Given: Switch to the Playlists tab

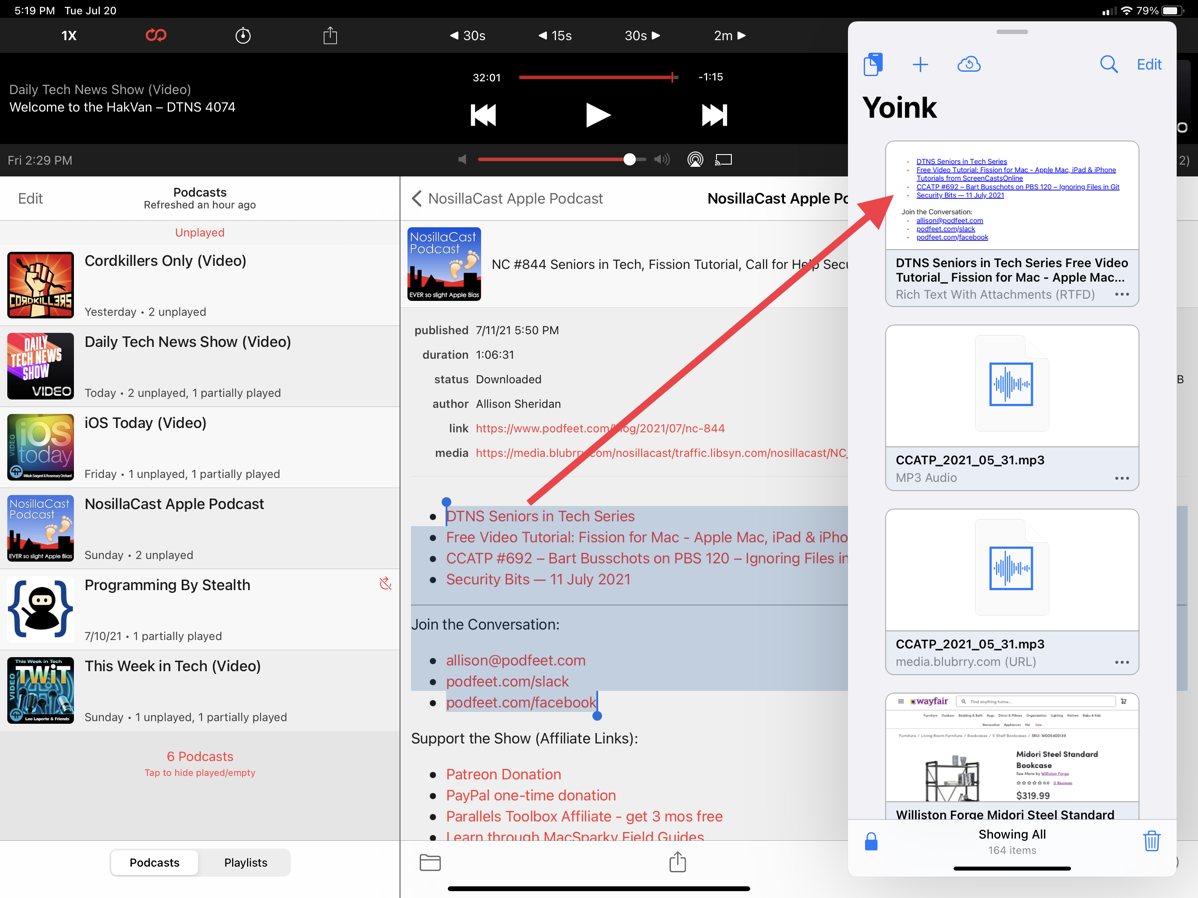Looking at the screenshot, I should tap(245, 862).
